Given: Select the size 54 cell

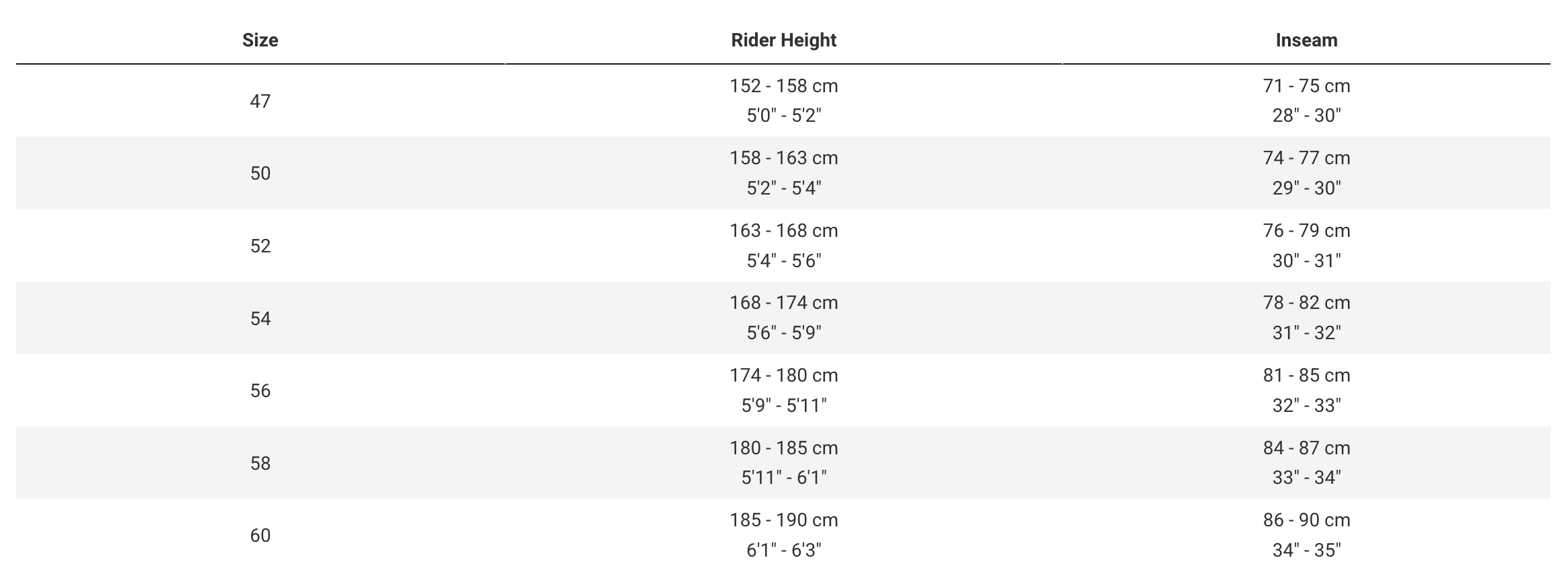Looking at the screenshot, I should coord(260,318).
